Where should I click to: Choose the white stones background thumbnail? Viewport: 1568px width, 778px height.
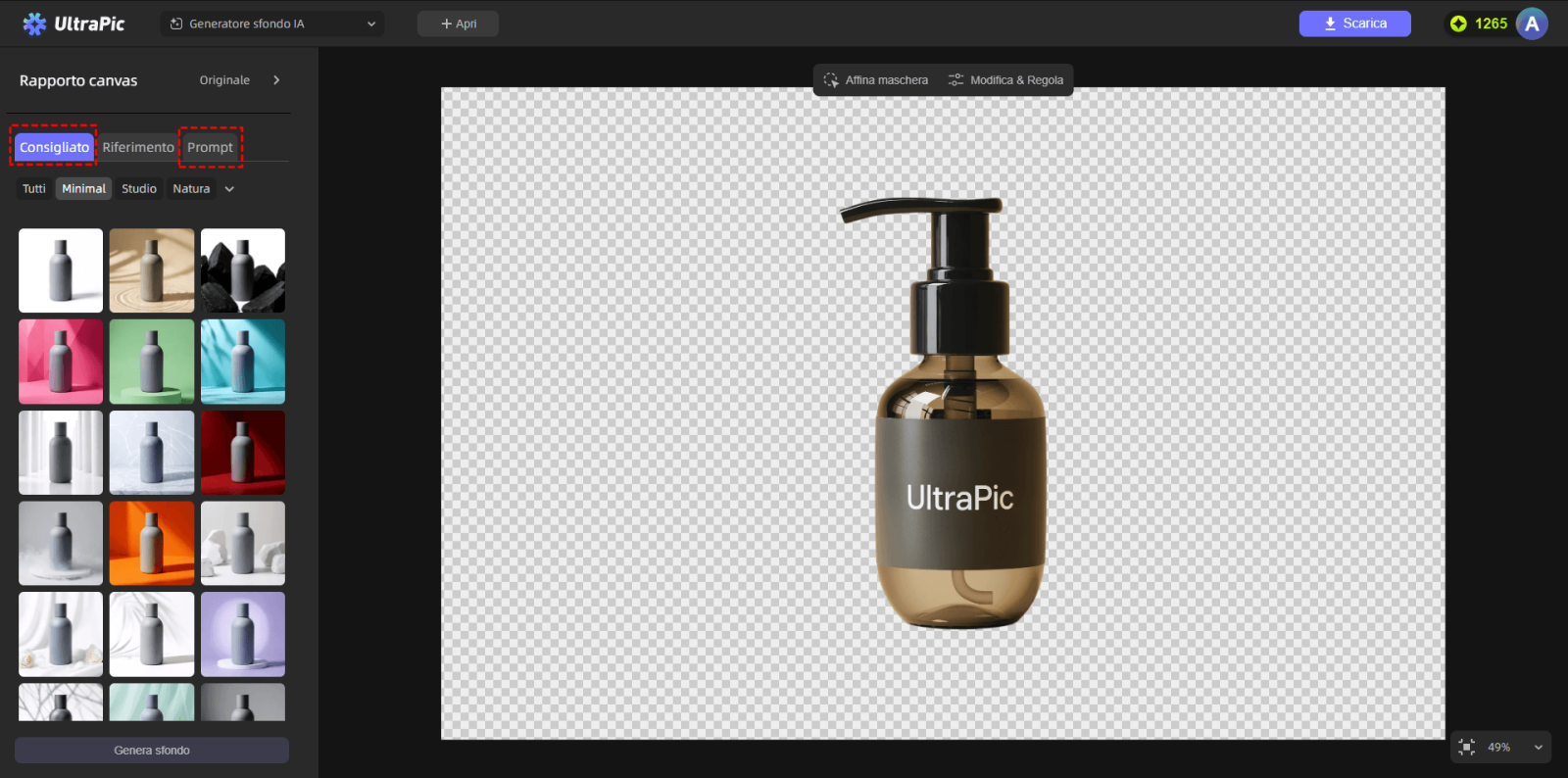click(x=243, y=544)
